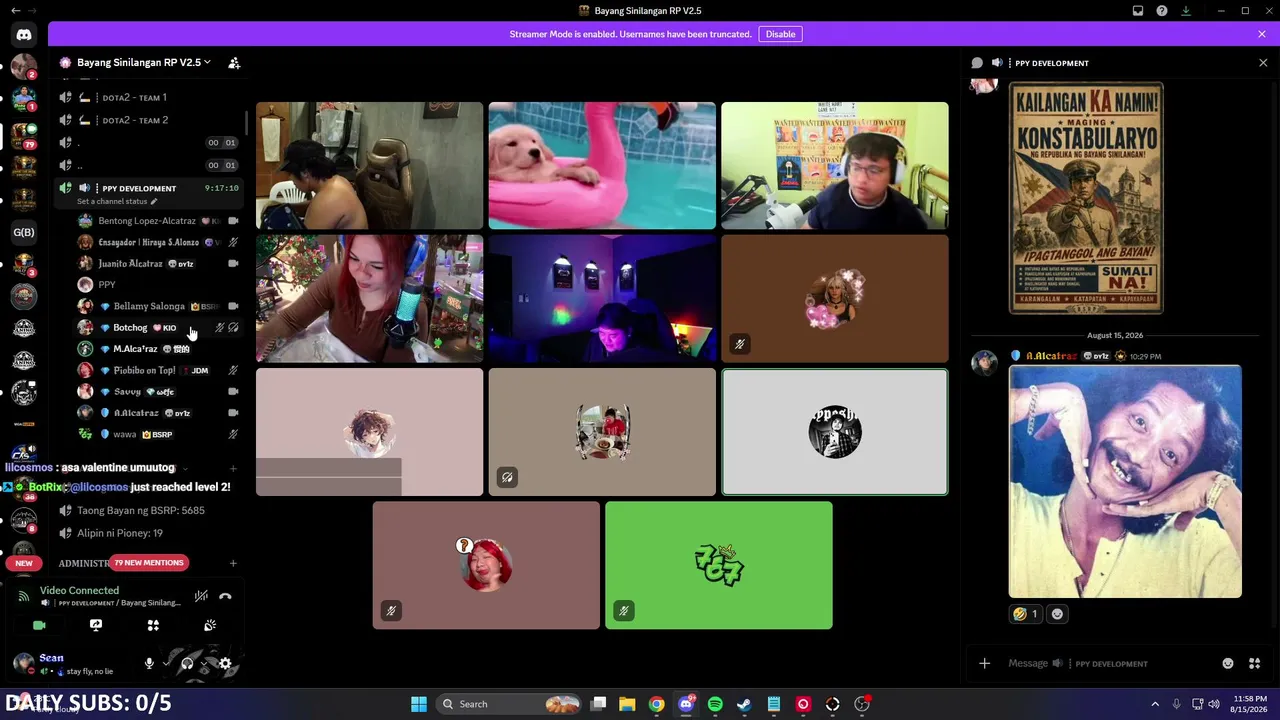Invite members to Bayang Sinilangan server
The image size is (1280, 720).
(234, 62)
